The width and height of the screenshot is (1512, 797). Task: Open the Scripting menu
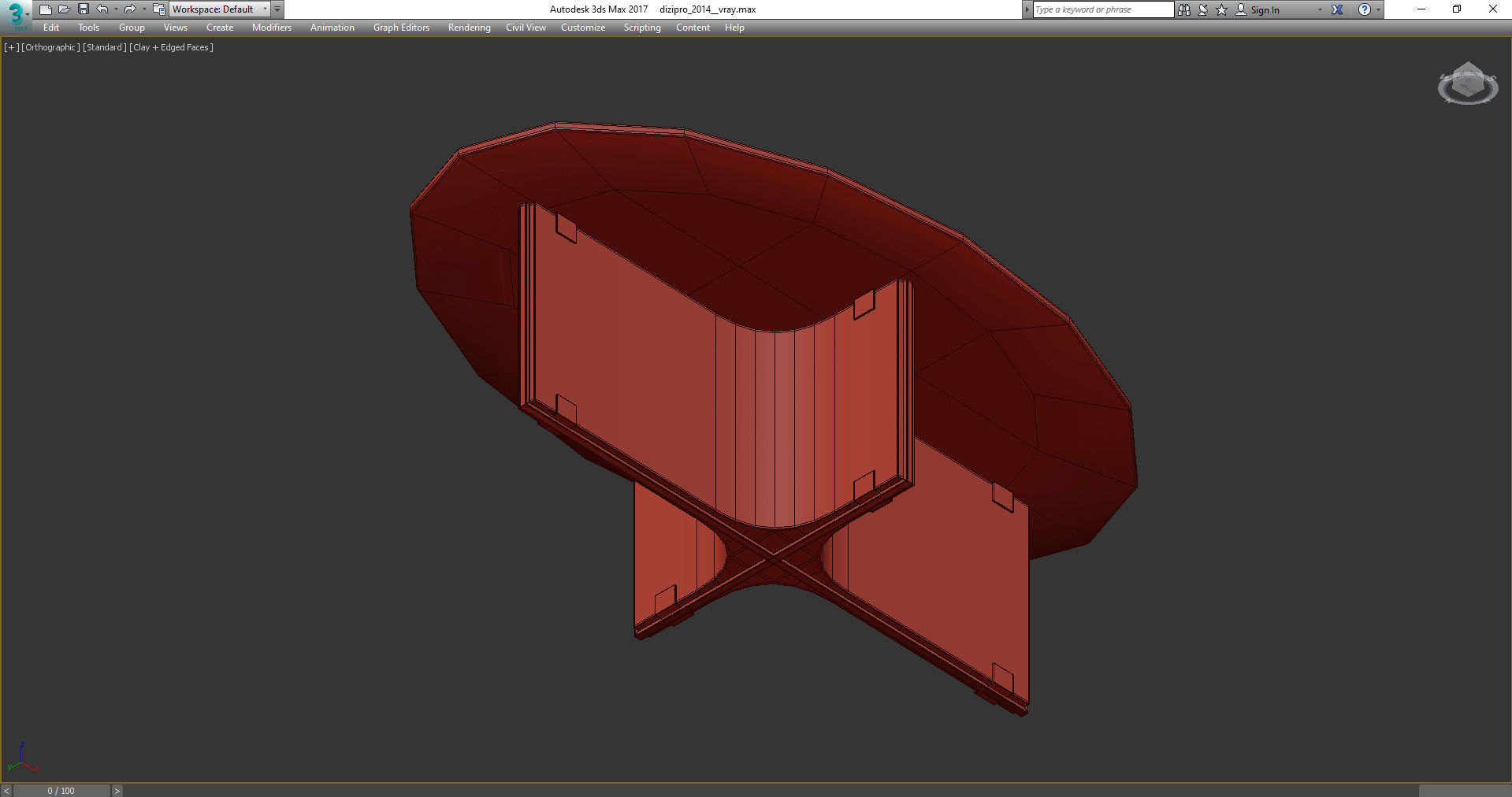coord(642,28)
